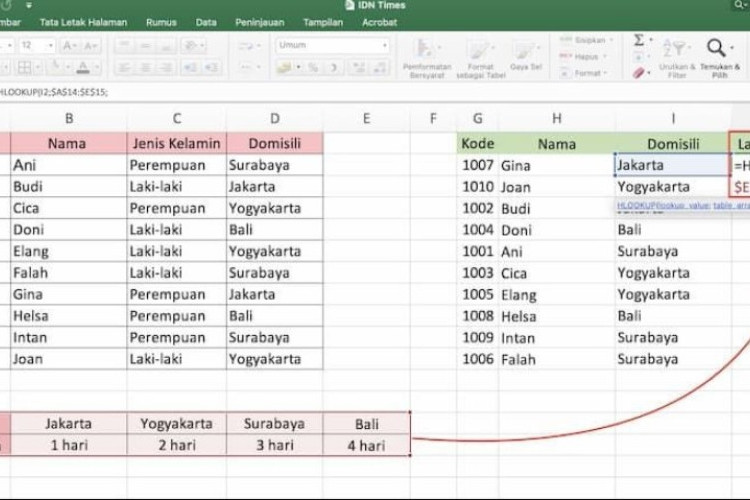Expand the Sisipkan insert dropdown

[612, 40]
